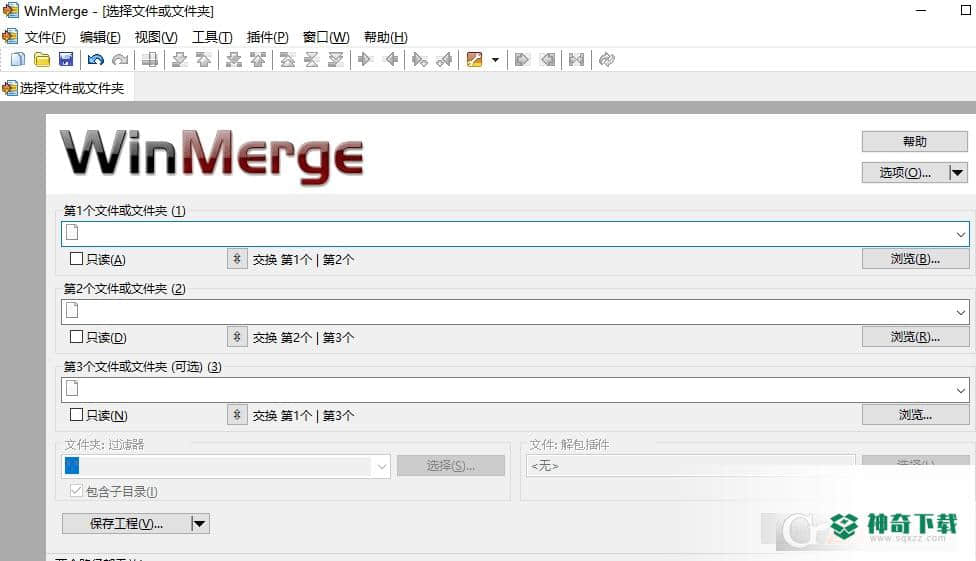Click the WinMerge icon in the title bar
976x561 pixels.
click(11, 11)
